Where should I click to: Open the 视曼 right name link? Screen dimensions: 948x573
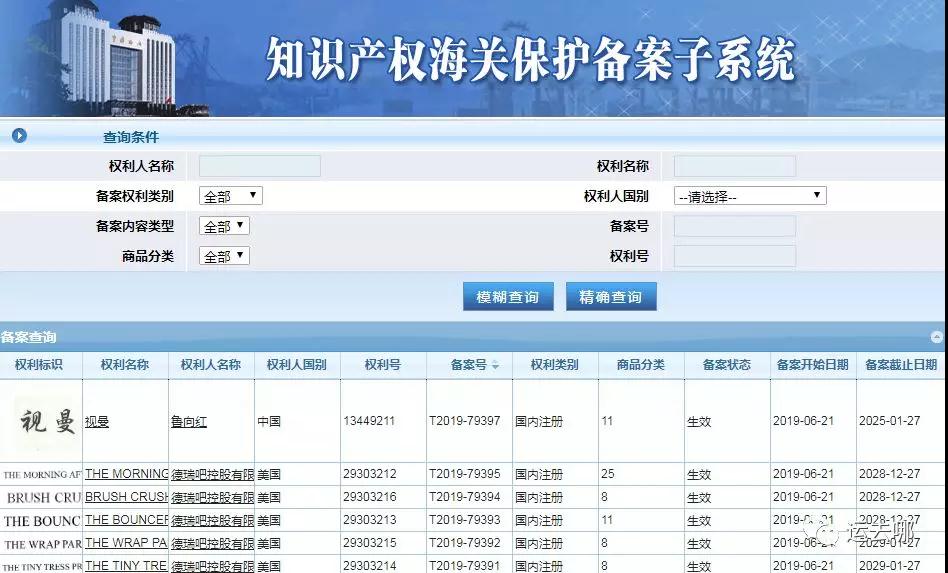tap(97, 422)
